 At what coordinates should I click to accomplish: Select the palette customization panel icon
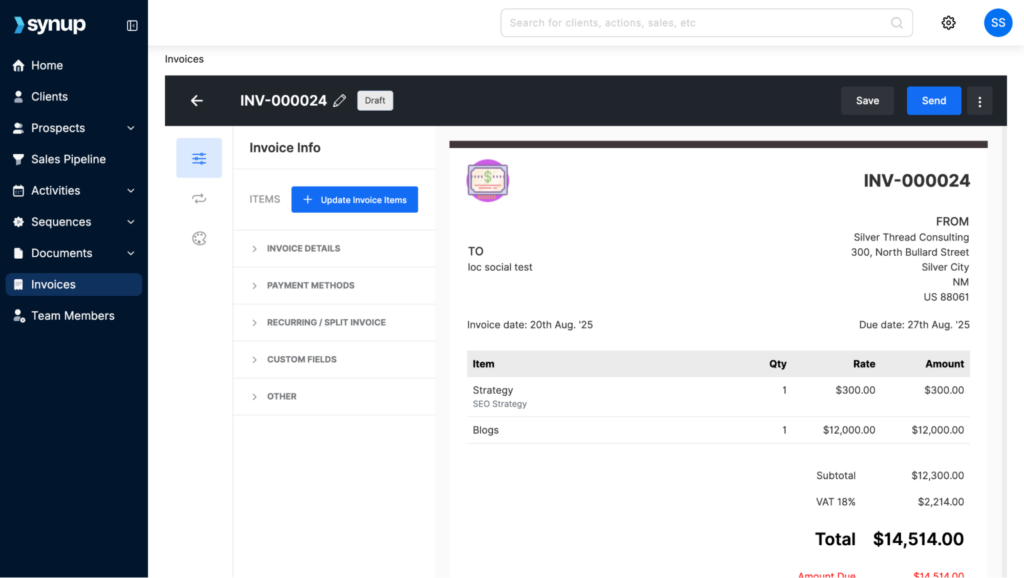[x=199, y=238]
